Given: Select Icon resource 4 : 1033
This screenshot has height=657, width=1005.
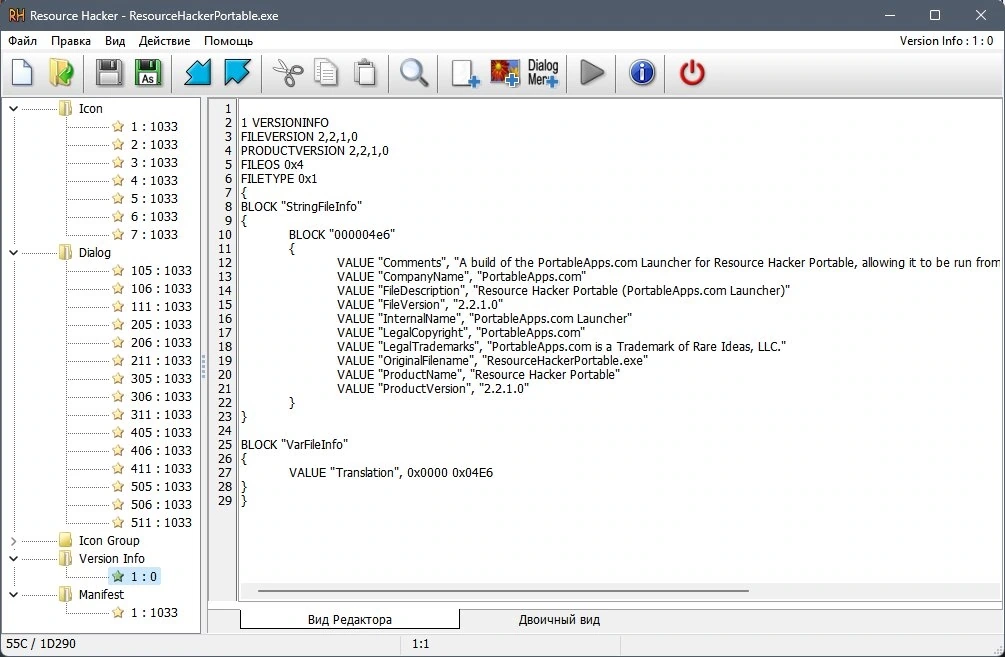Looking at the screenshot, I should point(145,180).
